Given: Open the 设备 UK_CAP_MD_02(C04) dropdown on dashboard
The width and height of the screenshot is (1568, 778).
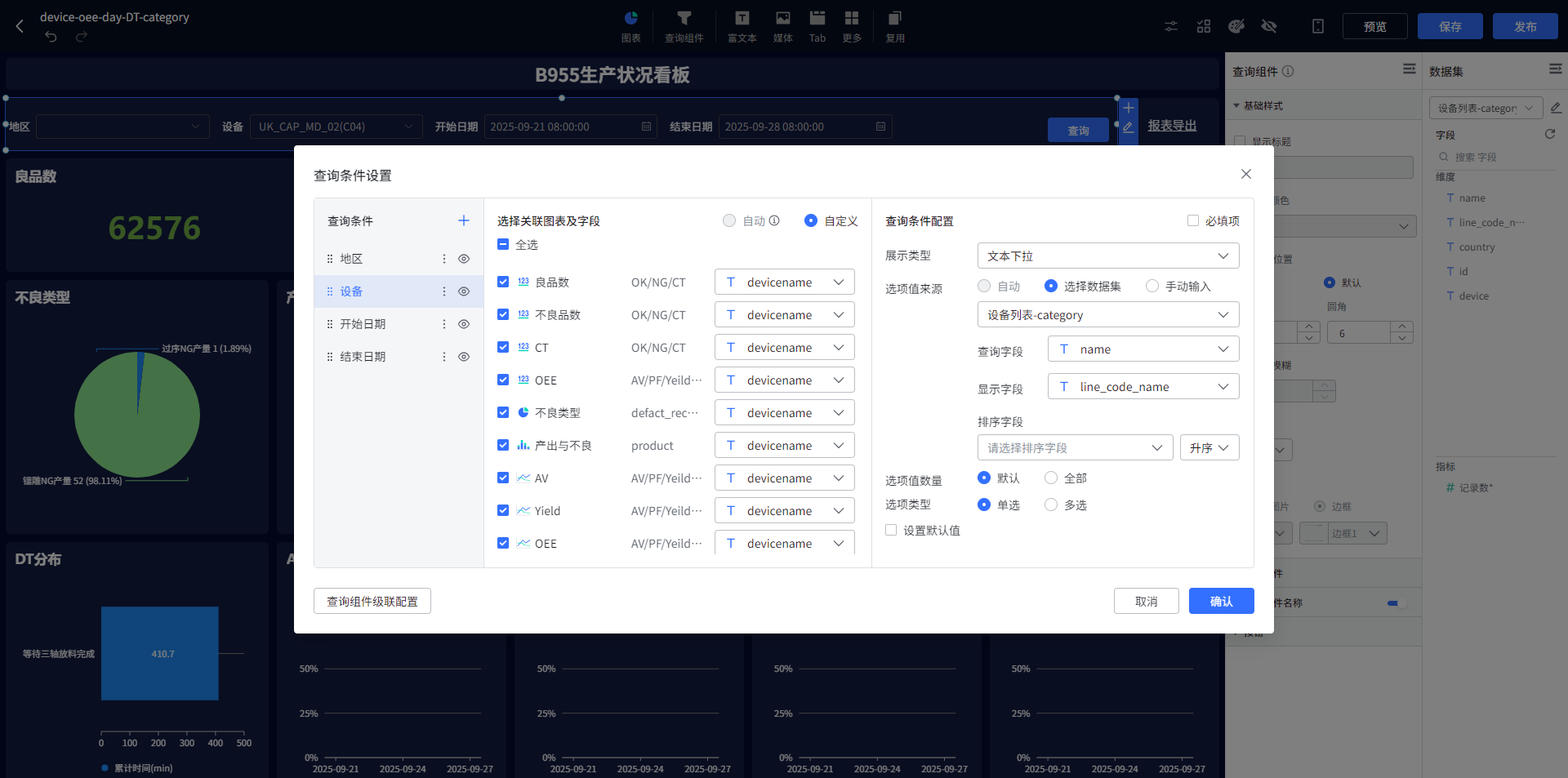Looking at the screenshot, I should click(x=336, y=127).
